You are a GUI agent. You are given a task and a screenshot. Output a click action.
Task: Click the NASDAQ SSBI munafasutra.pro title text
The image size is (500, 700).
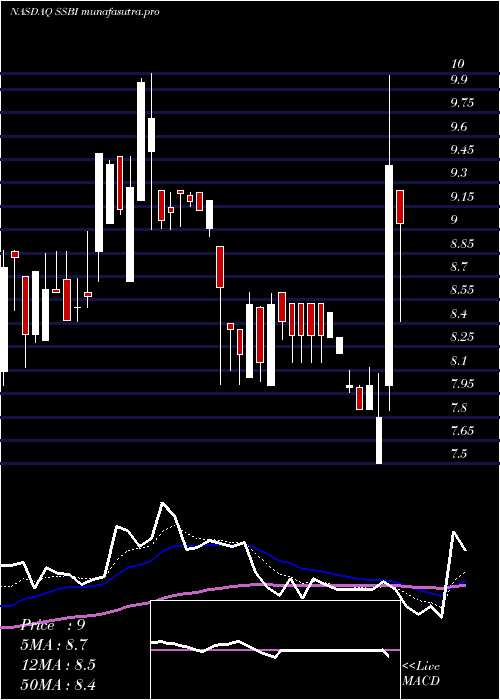tap(85, 12)
